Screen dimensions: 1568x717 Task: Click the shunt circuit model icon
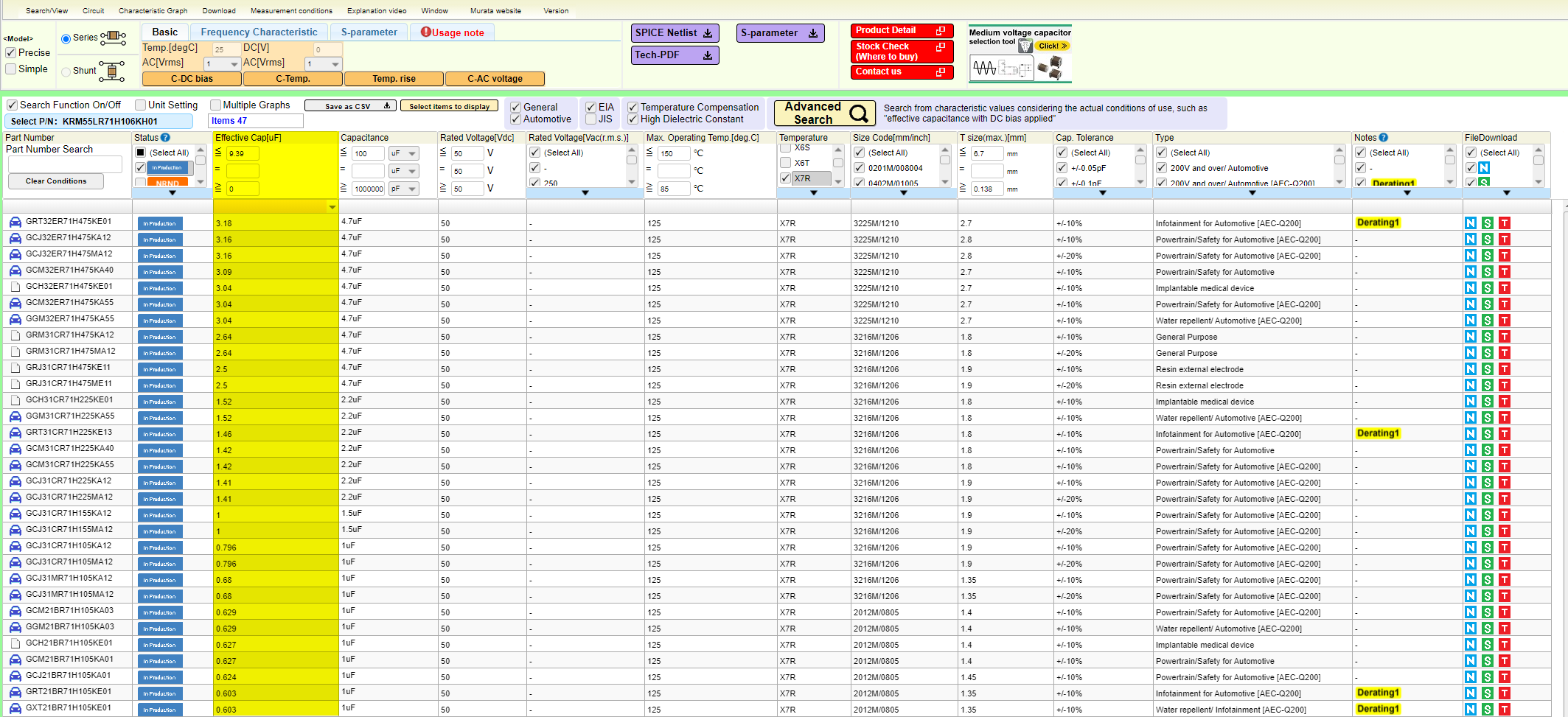tap(112, 71)
